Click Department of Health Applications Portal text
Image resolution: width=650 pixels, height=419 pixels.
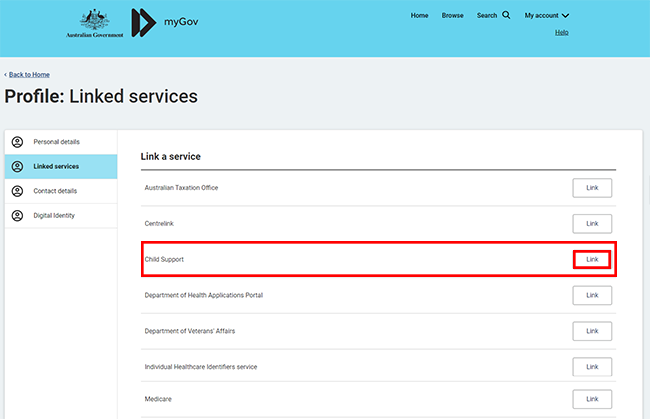click(204, 295)
